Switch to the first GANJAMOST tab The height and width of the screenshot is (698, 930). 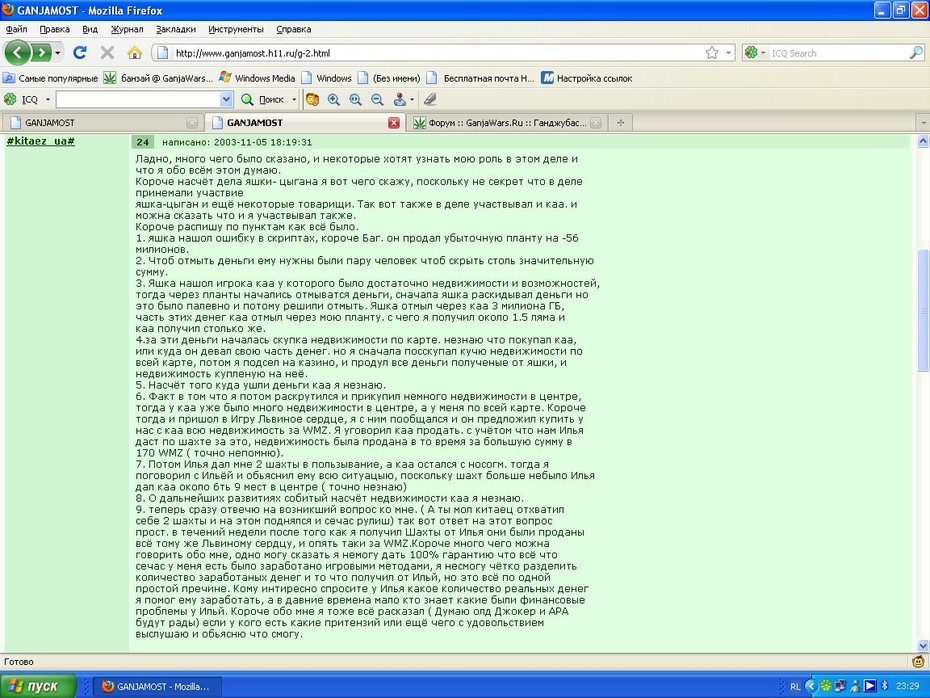click(x=102, y=123)
